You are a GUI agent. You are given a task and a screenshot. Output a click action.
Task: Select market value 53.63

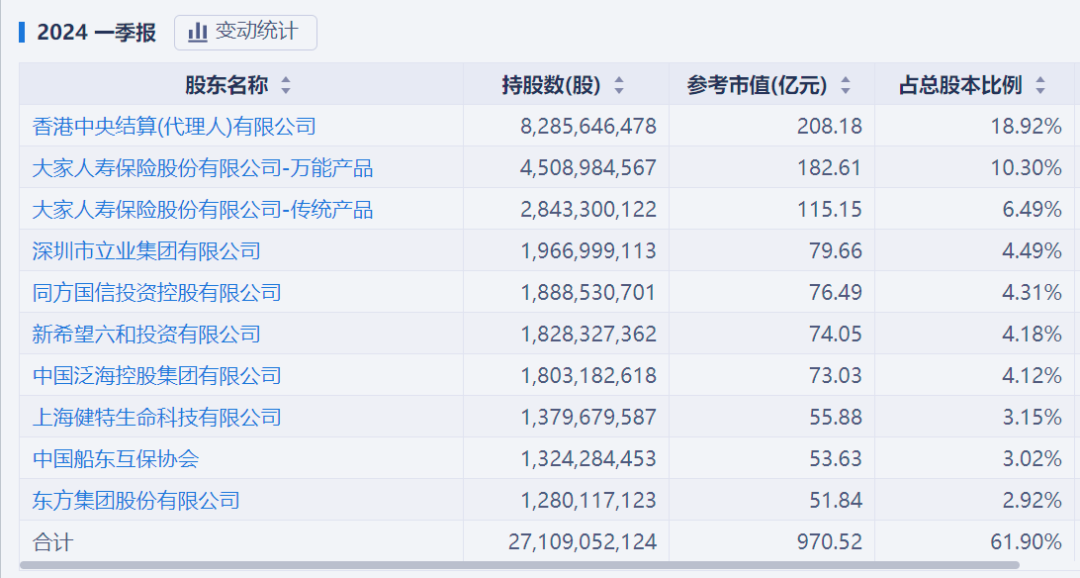835,459
